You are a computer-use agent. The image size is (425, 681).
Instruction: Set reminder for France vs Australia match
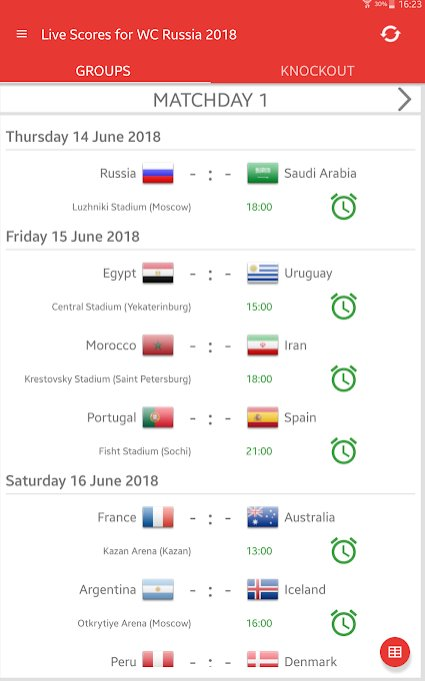pyautogui.click(x=344, y=551)
